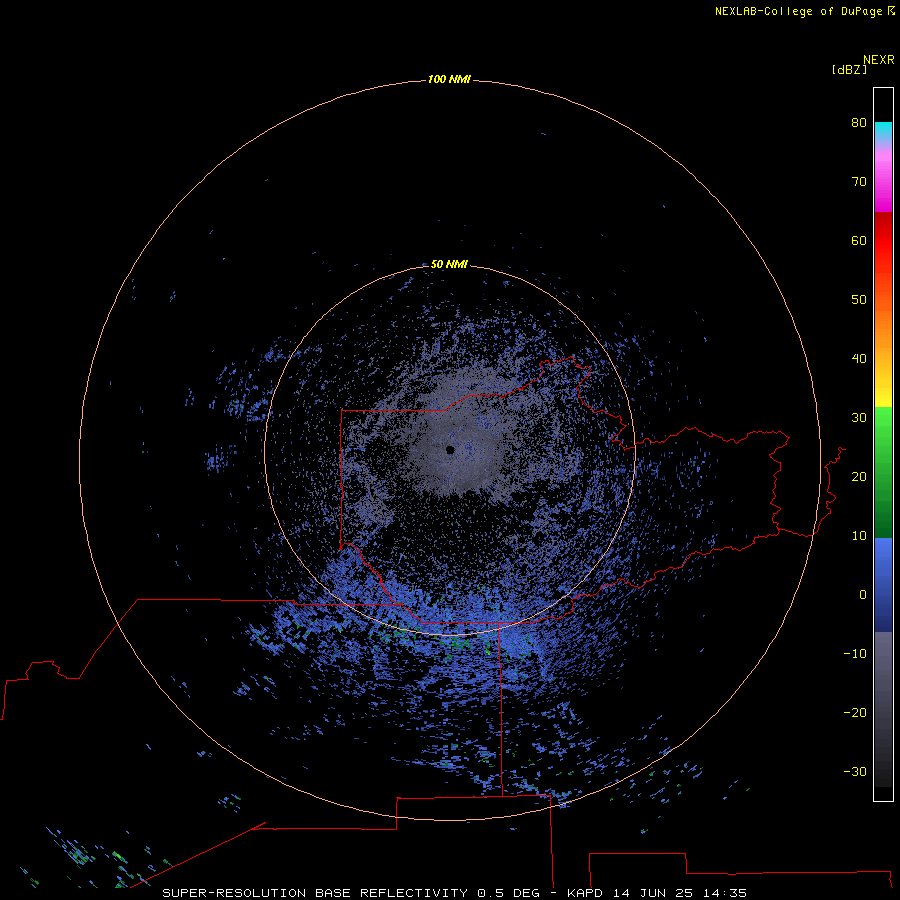The image size is (900, 900).
Task: Click the 0 dBZ scale label
Action: (863, 595)
